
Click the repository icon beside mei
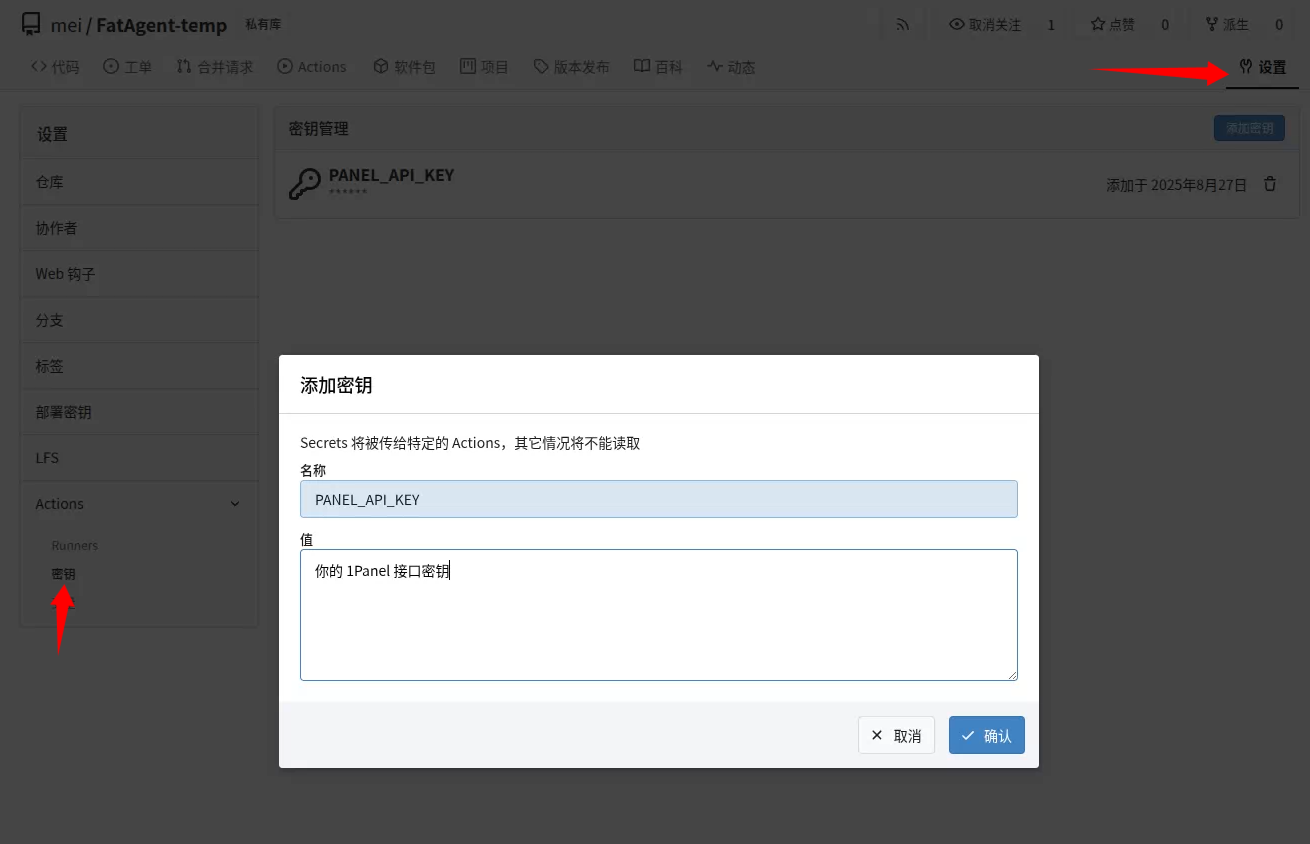tap(31, 24)
